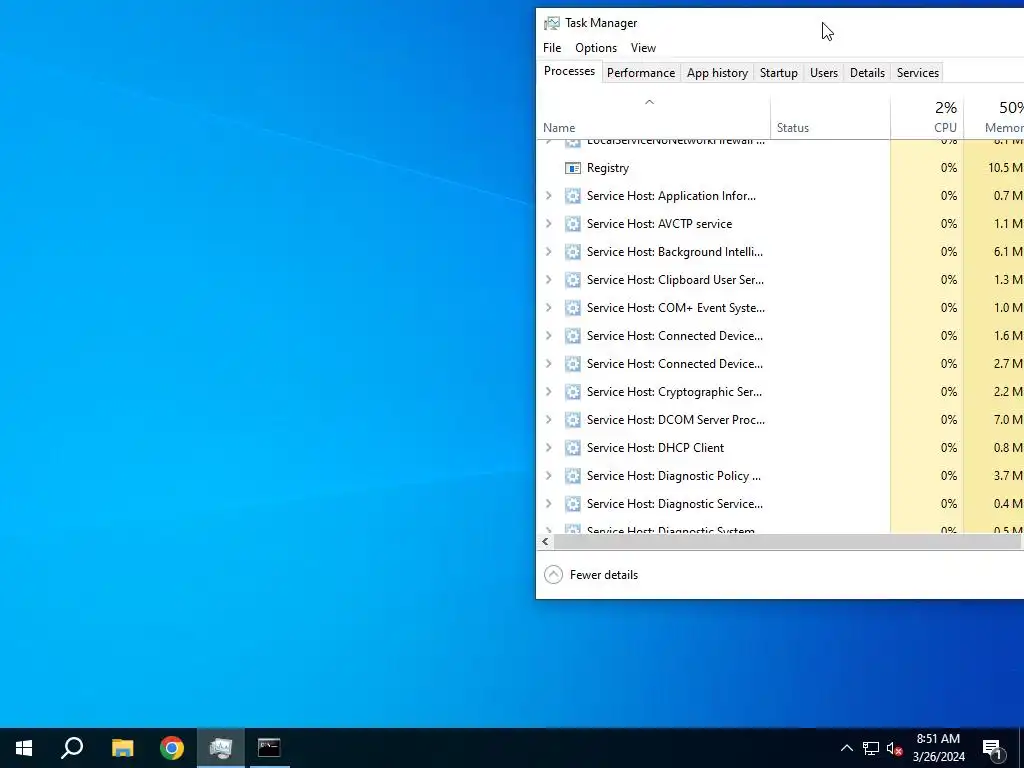Click the 3.7 M memory value

click(1008, 475)
